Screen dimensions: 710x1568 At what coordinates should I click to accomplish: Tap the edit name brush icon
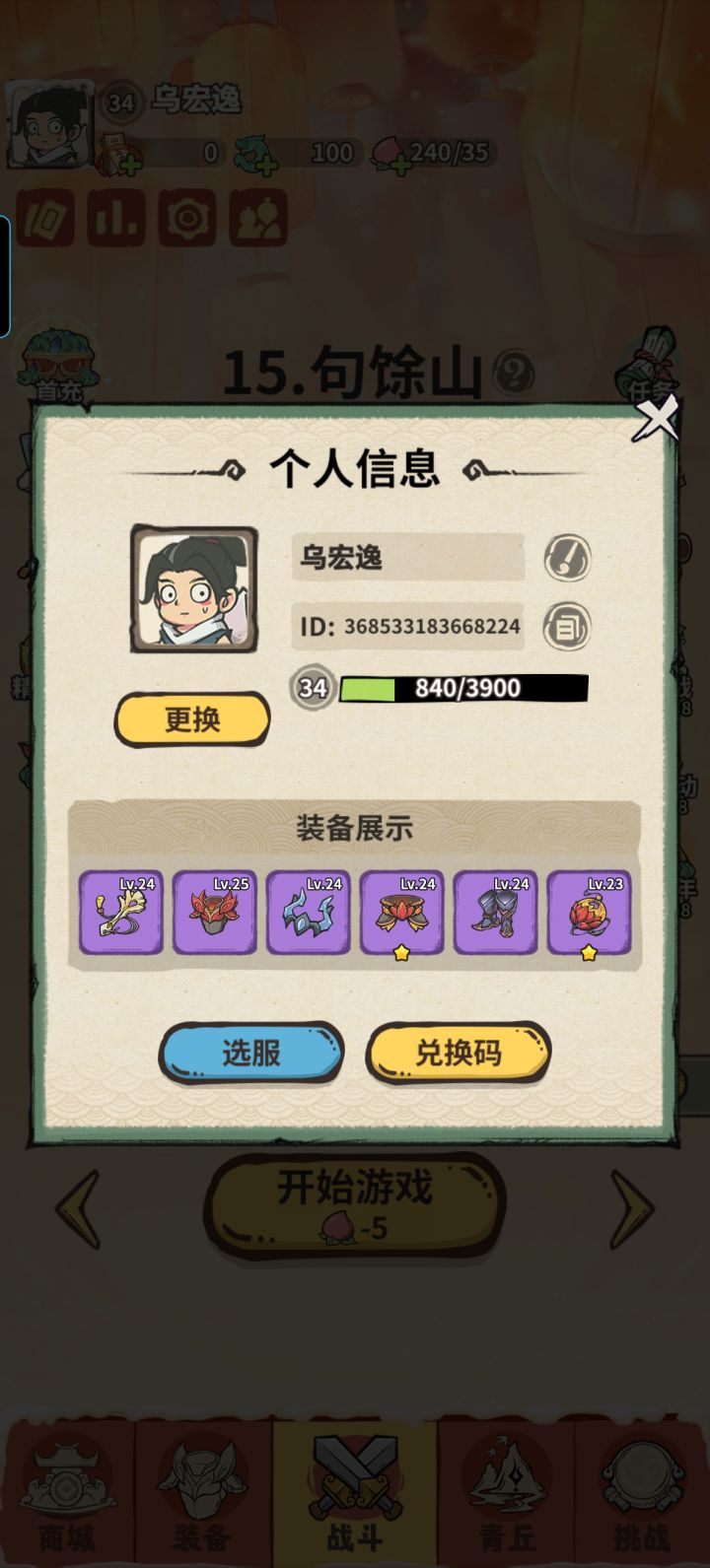(568, 559)
